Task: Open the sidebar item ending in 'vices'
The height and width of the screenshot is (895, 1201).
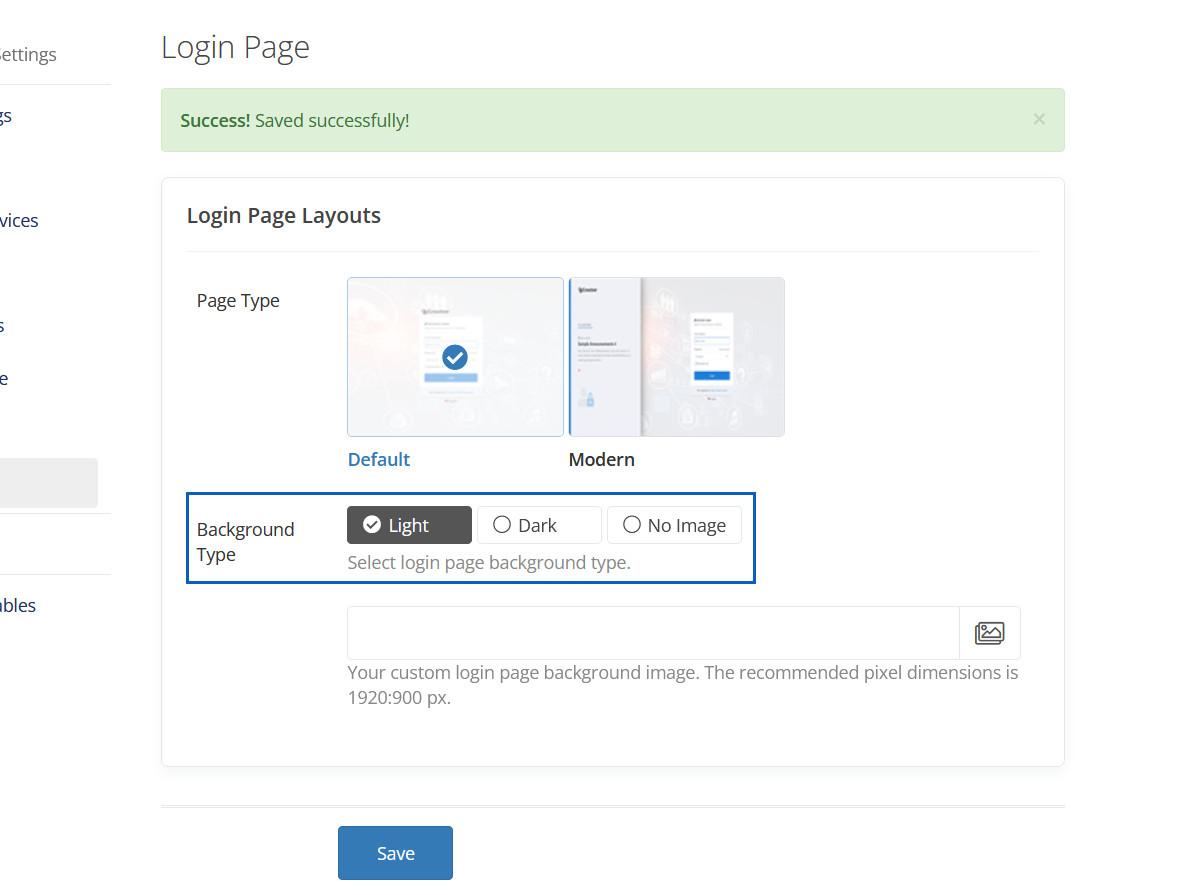Action: (x=19, y=221)
